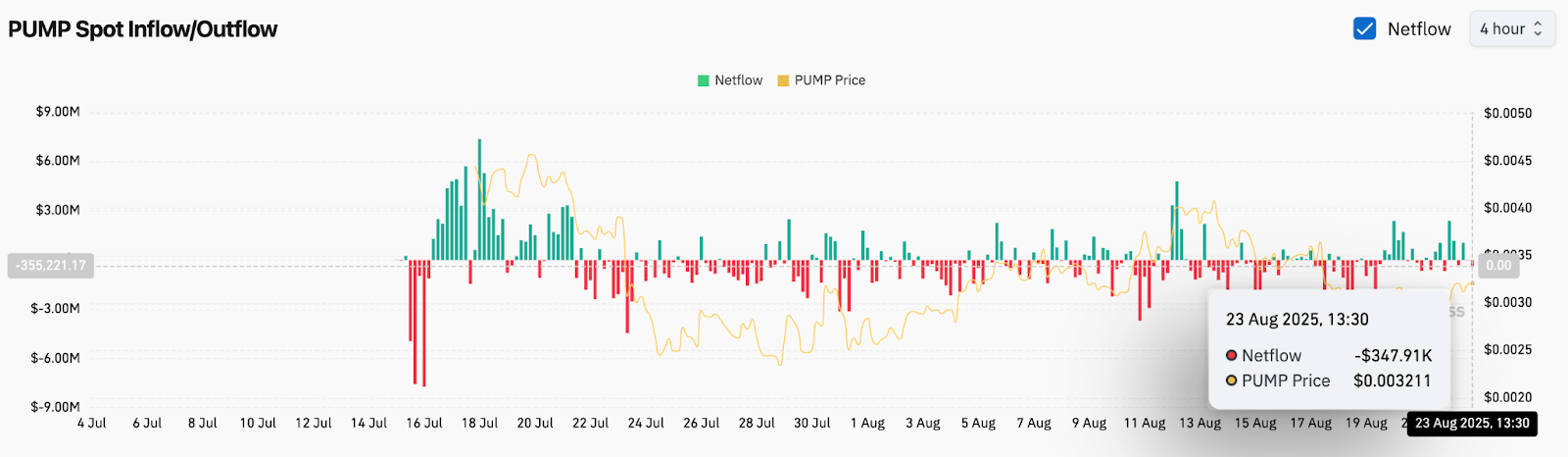Viewport: 1568px width, 457px height.
Task: Click the -$347.91K Netflow value in tooltip
Action: click(x=1393, y=355)
